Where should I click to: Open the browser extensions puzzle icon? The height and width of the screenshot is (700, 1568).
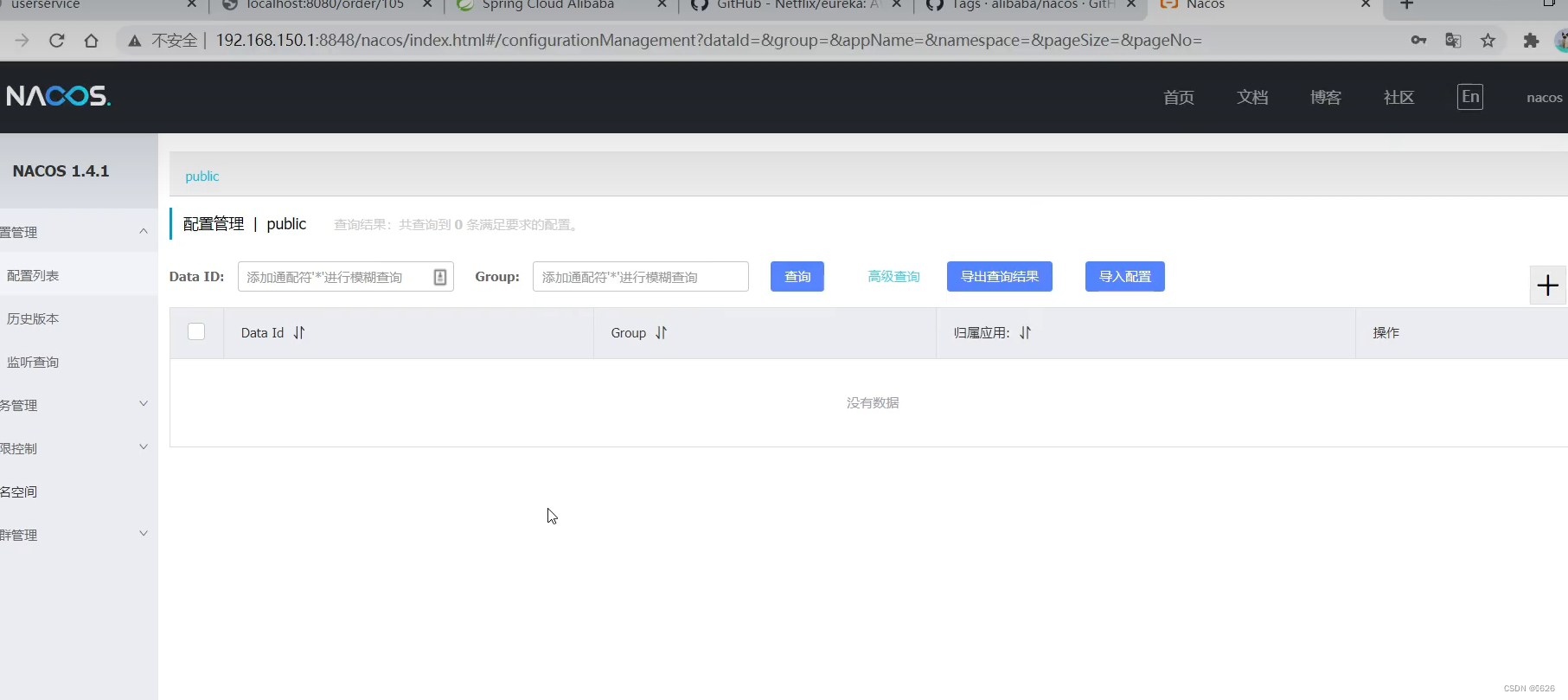1531,41
